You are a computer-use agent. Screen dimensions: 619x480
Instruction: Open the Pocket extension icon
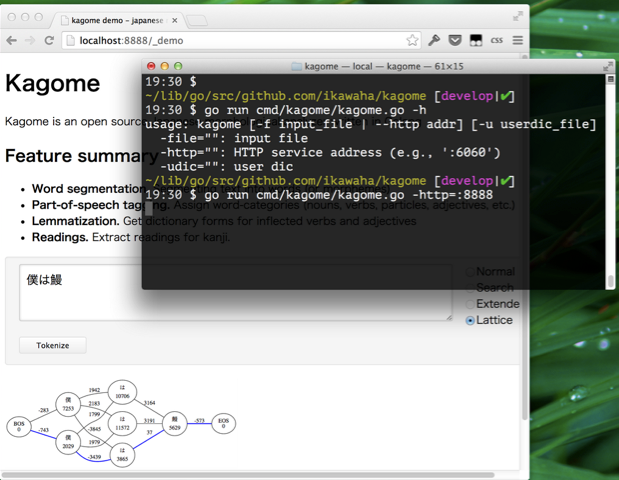pos(455,40)
